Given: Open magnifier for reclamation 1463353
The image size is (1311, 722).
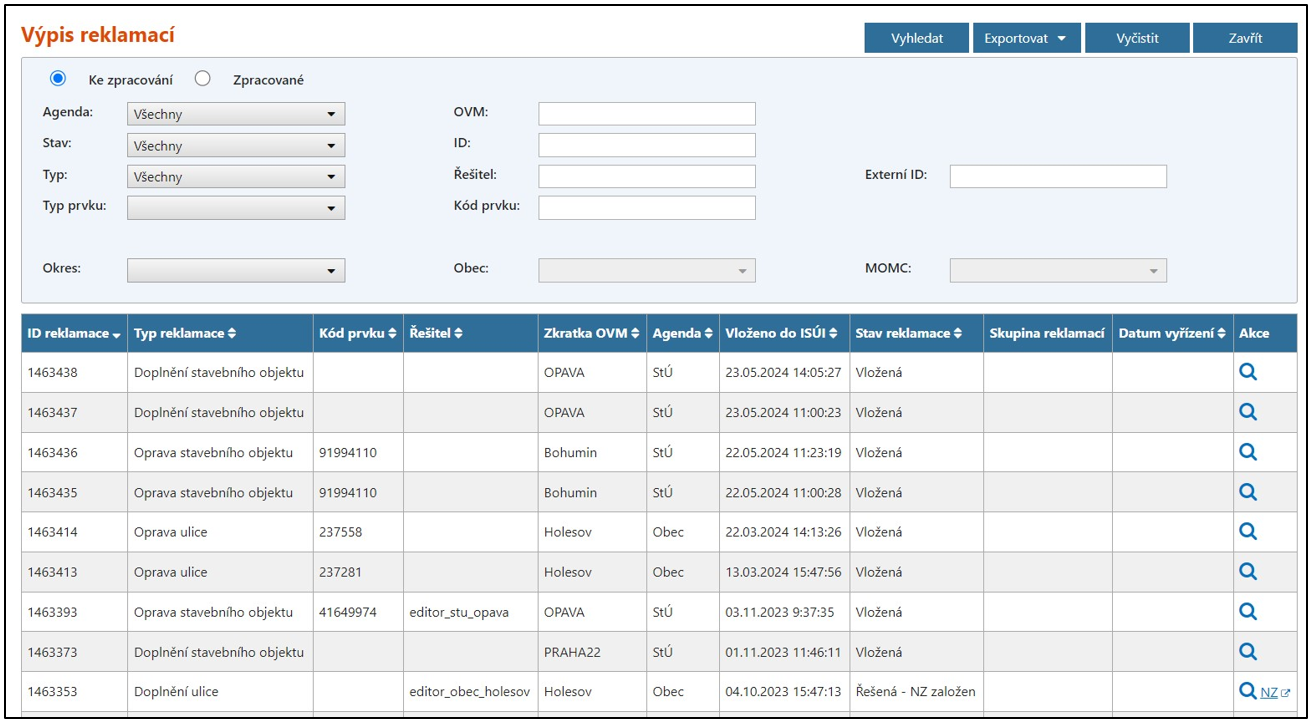Looking at the screenshot, I should coord(1247,691).
